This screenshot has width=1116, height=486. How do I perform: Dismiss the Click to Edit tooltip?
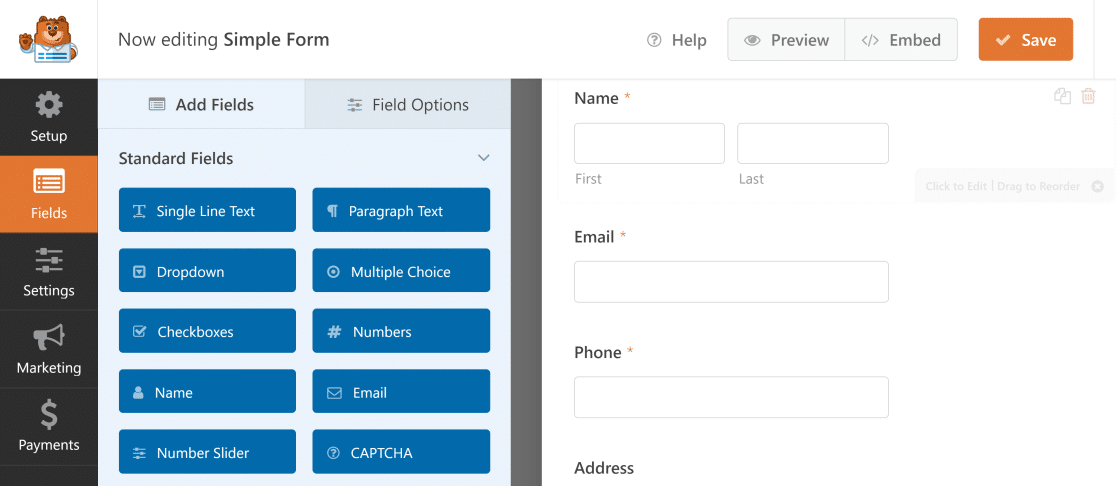(1097, 186)
